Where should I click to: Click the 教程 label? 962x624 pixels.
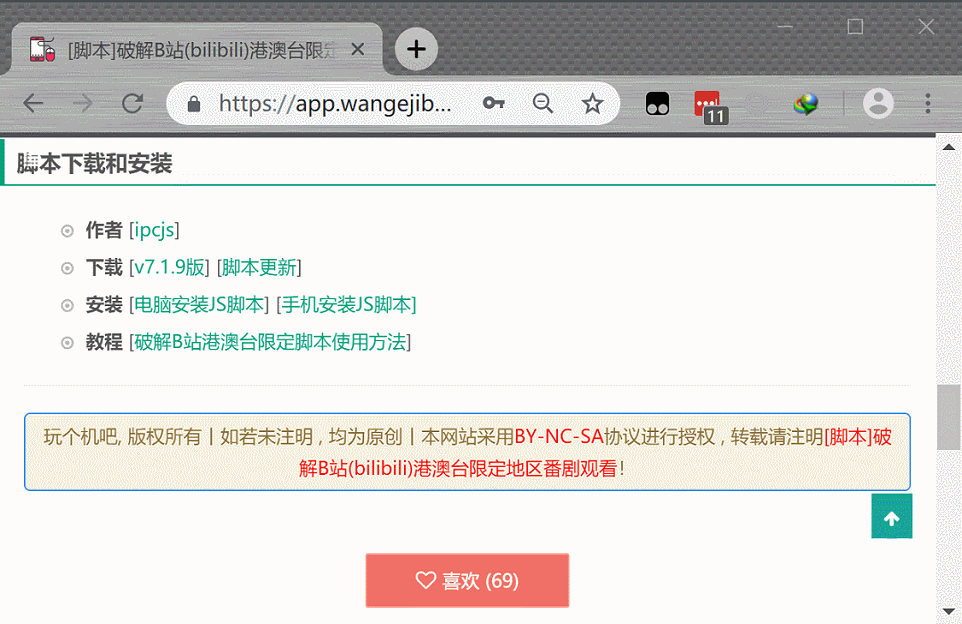pos(104,342)
